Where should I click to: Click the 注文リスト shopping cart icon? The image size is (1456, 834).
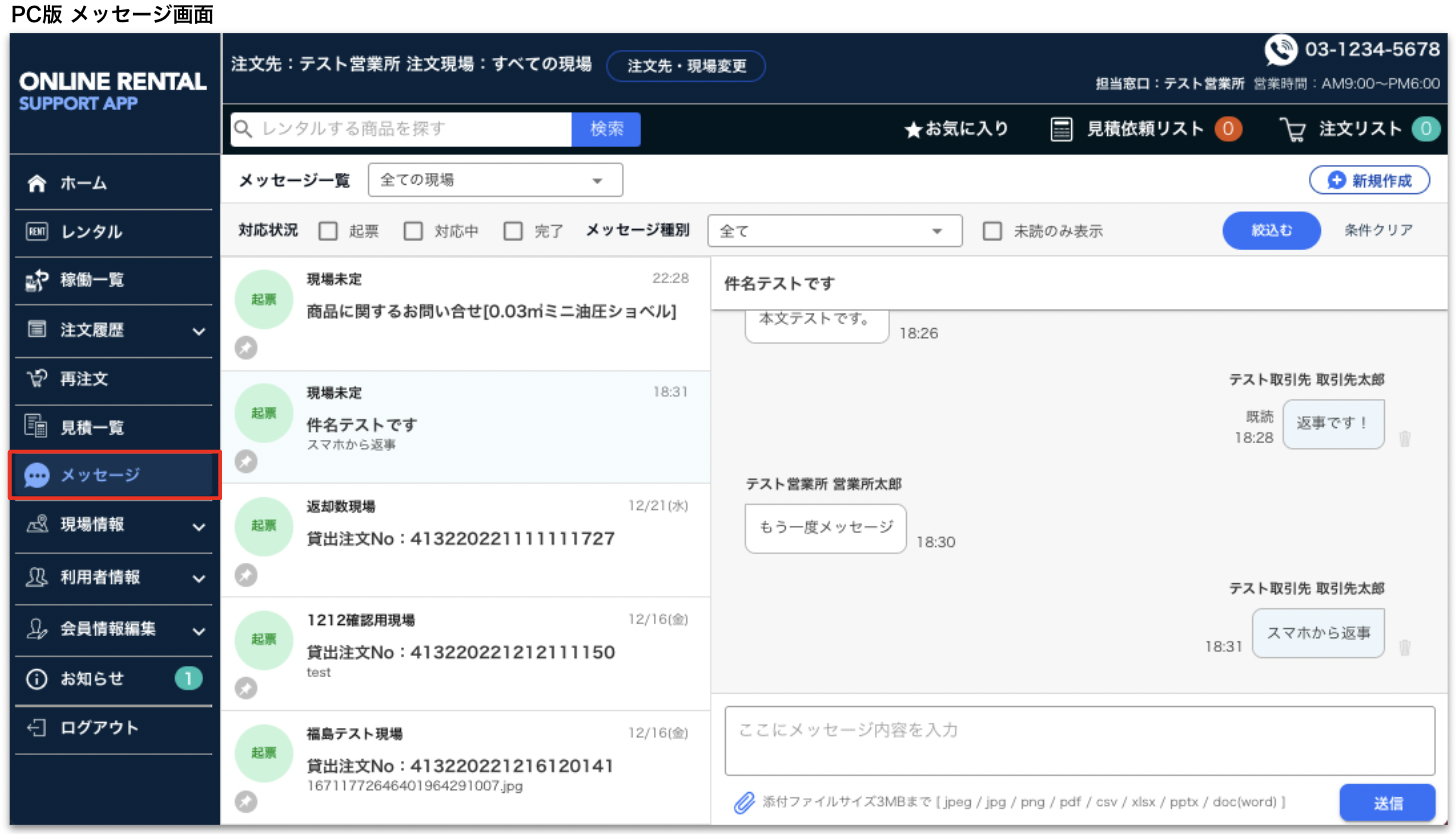click(1293, 129)
